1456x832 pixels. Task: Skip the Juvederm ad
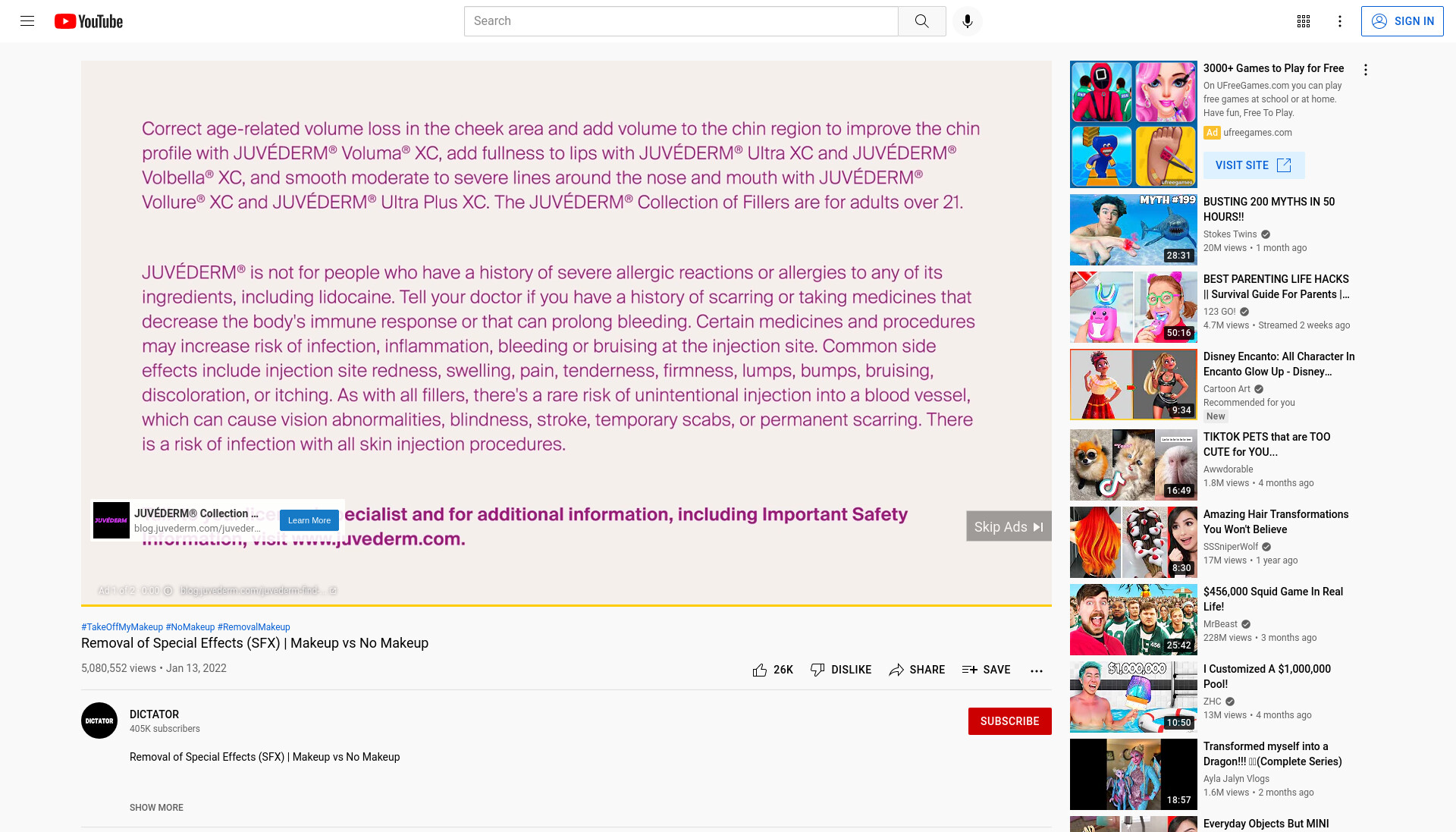click(1009, 526)
